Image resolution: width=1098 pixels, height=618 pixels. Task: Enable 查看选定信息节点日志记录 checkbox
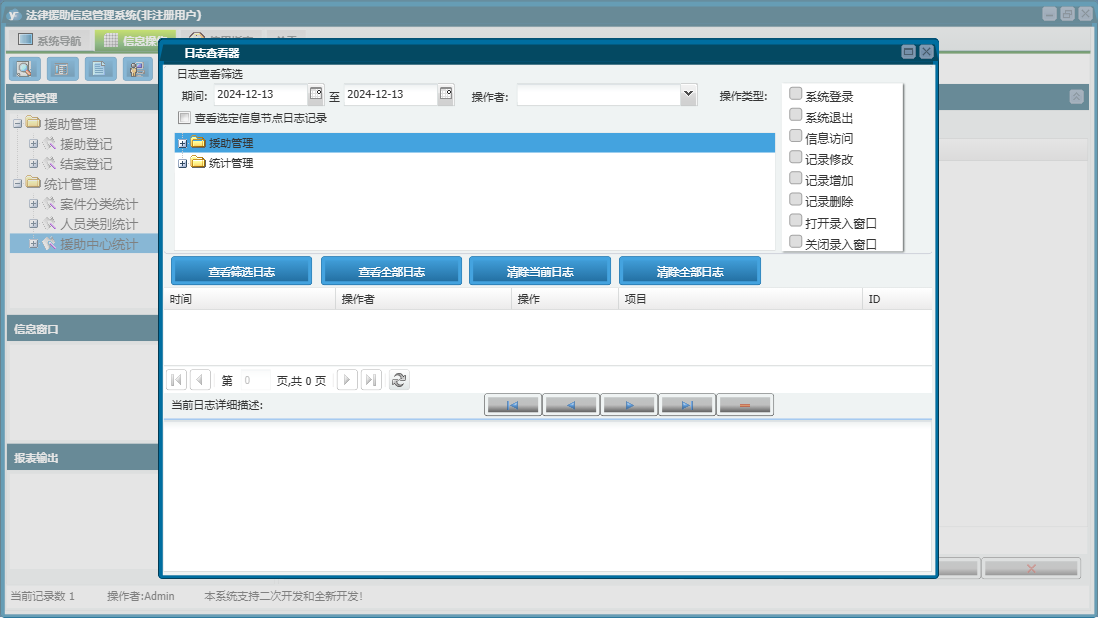(x=184, y=118)
